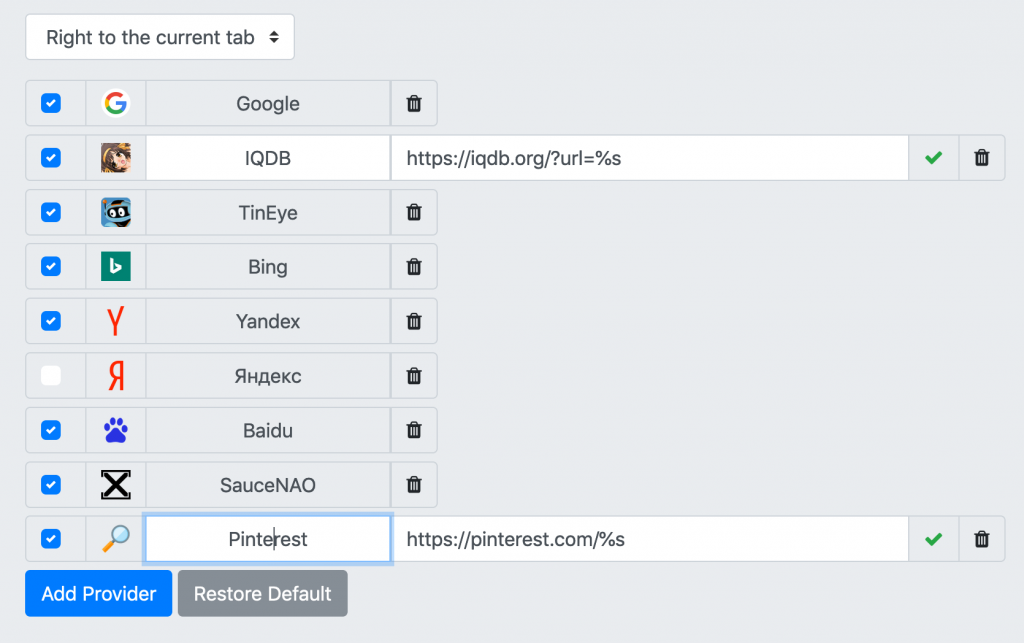Viewport: 1024px width, 643px height.
Task: Enable the unchecked Яндекс provider checkbox
Action: [51, 375]
